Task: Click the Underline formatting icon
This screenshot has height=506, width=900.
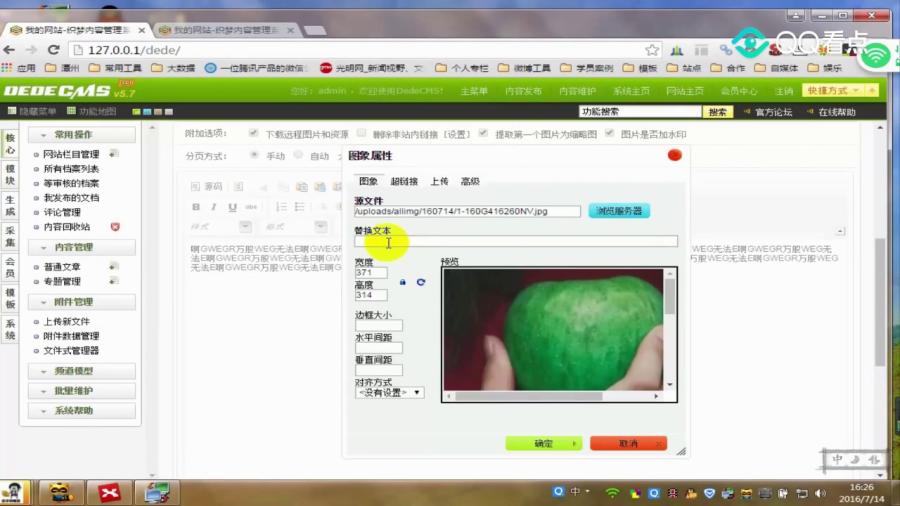Action: coord(232,207)
